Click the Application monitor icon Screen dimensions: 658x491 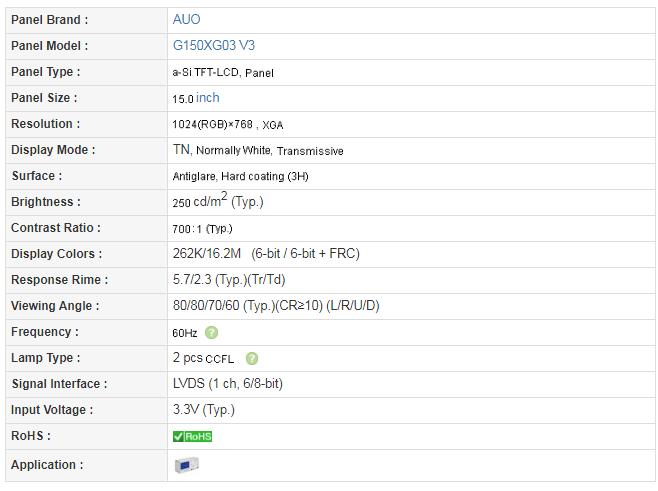186,465
